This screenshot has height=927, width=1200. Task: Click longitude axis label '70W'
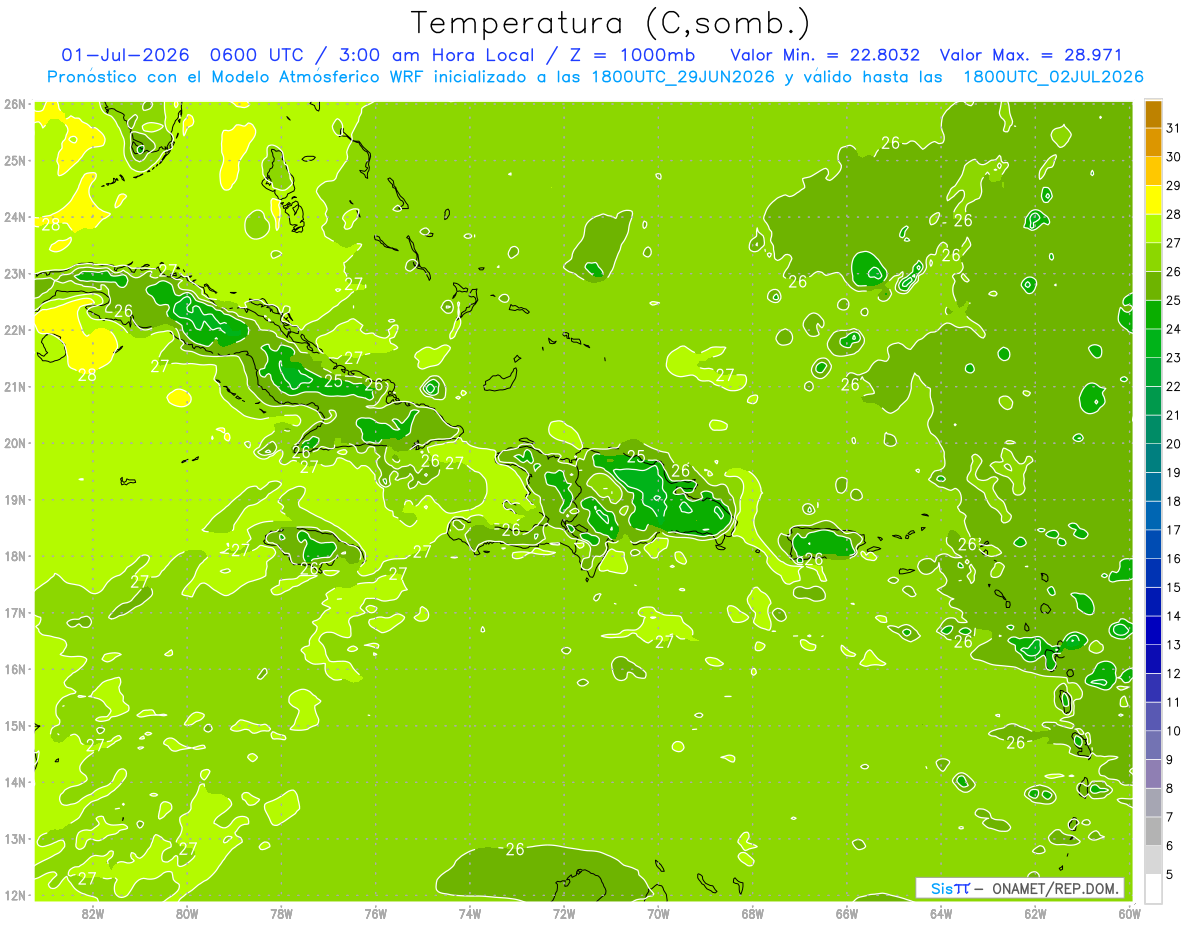click(x=658, y=912)
